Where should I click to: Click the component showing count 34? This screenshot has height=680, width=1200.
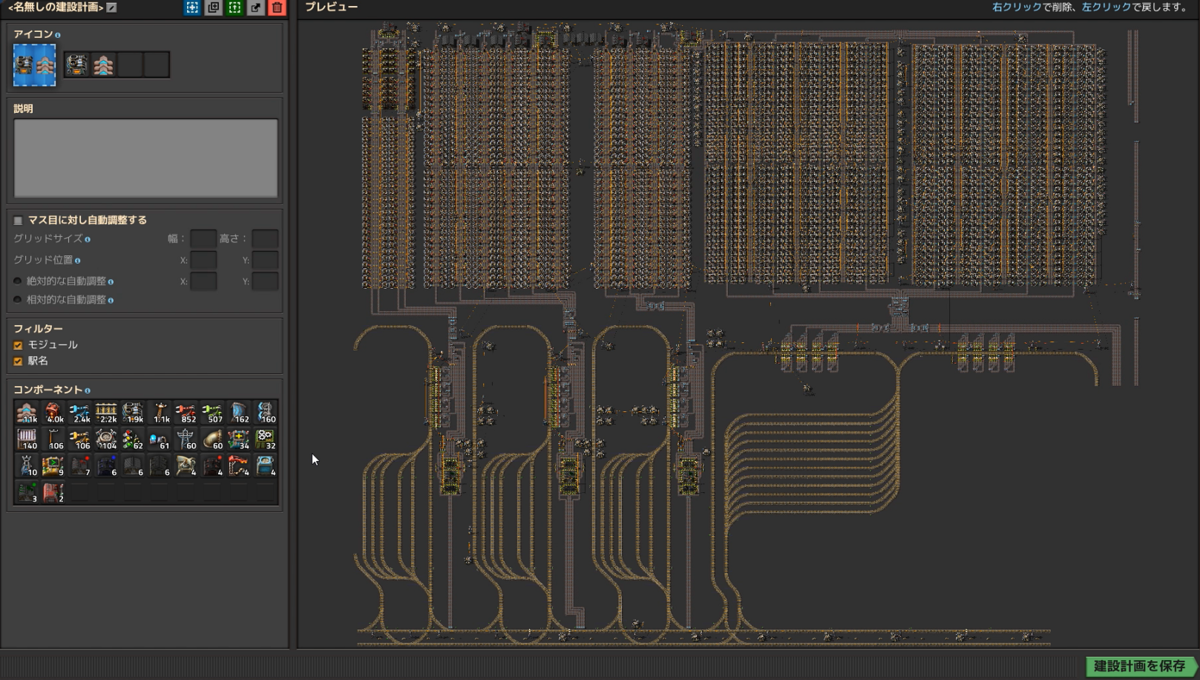pyautogui.click(x=239, y=439)
